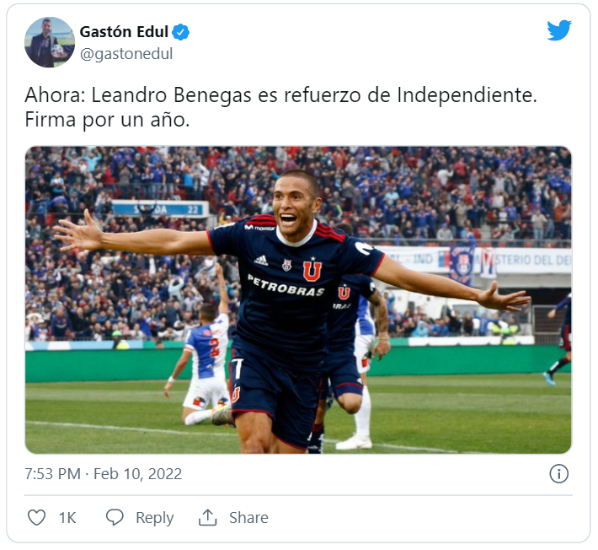Screen dimensions: 598x550
Task: Open the Gastón Edul display name
Action: [x=124, y=32]
